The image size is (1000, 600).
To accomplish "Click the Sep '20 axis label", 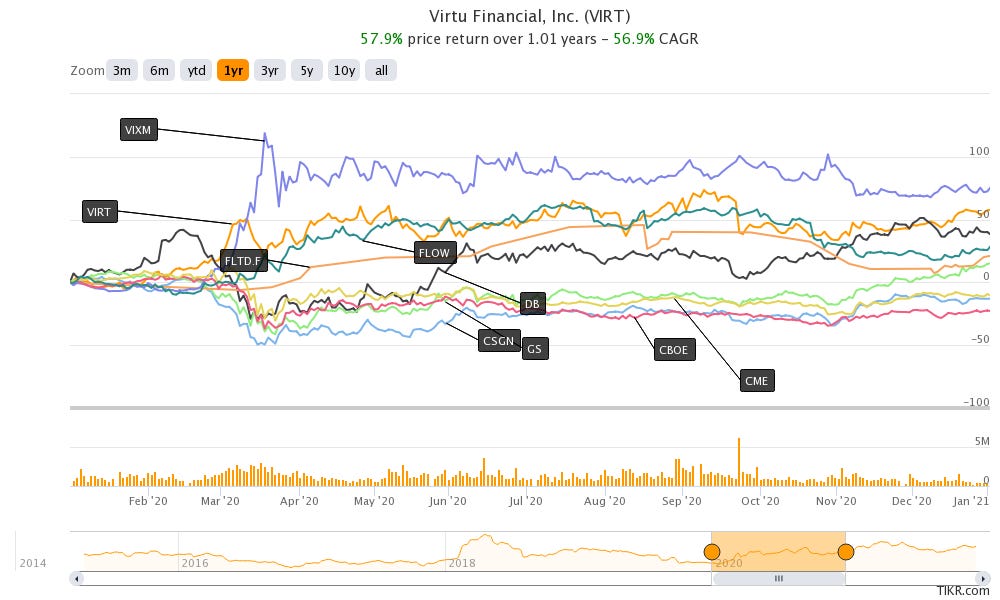I will point(682,501).
